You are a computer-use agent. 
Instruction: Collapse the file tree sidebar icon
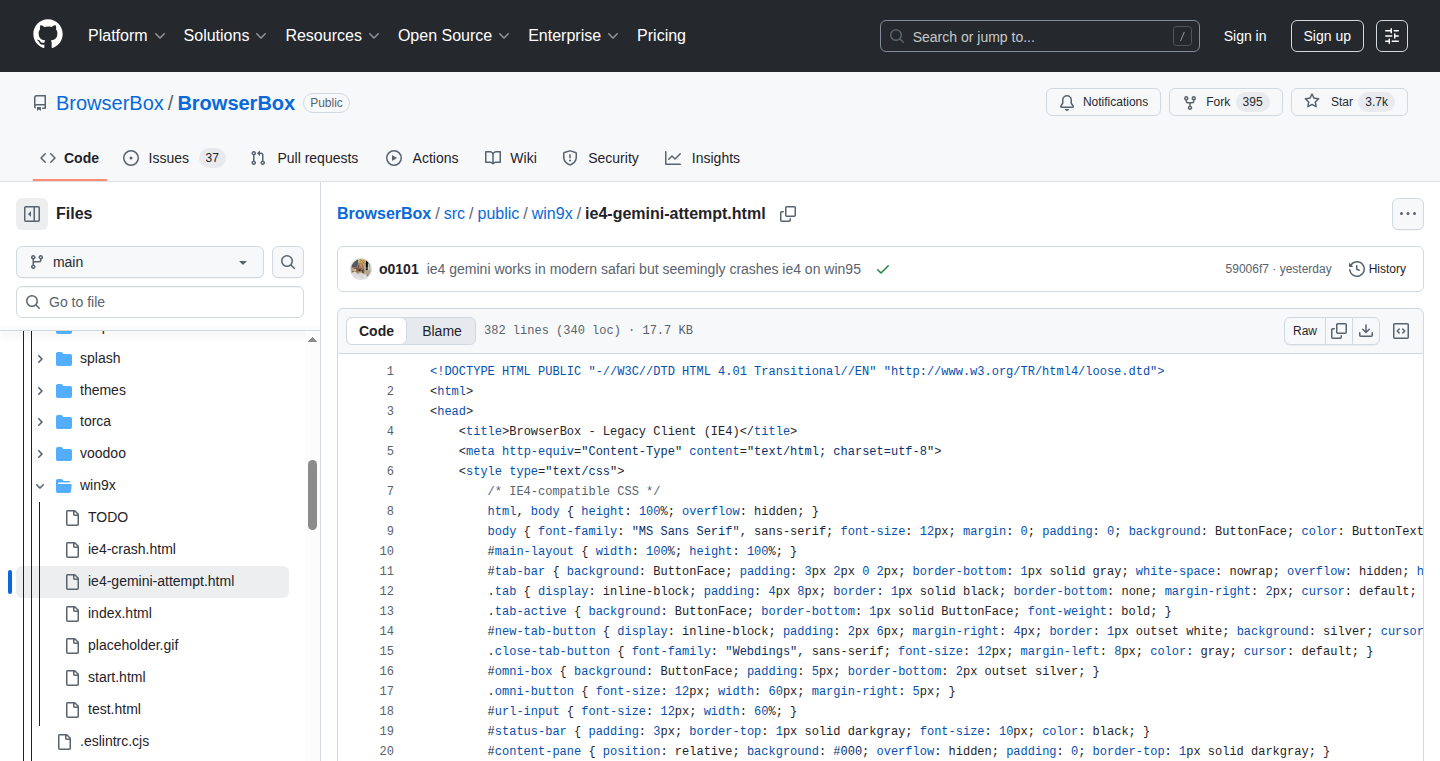pyautogui.click(x=32, y=213)
